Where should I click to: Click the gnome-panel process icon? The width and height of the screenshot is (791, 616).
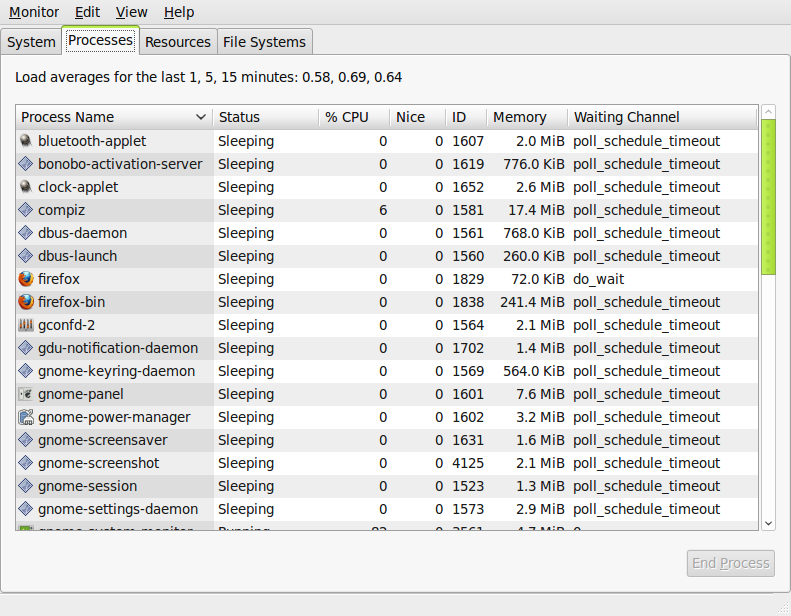pyautogui.click(x=26, y=394)
